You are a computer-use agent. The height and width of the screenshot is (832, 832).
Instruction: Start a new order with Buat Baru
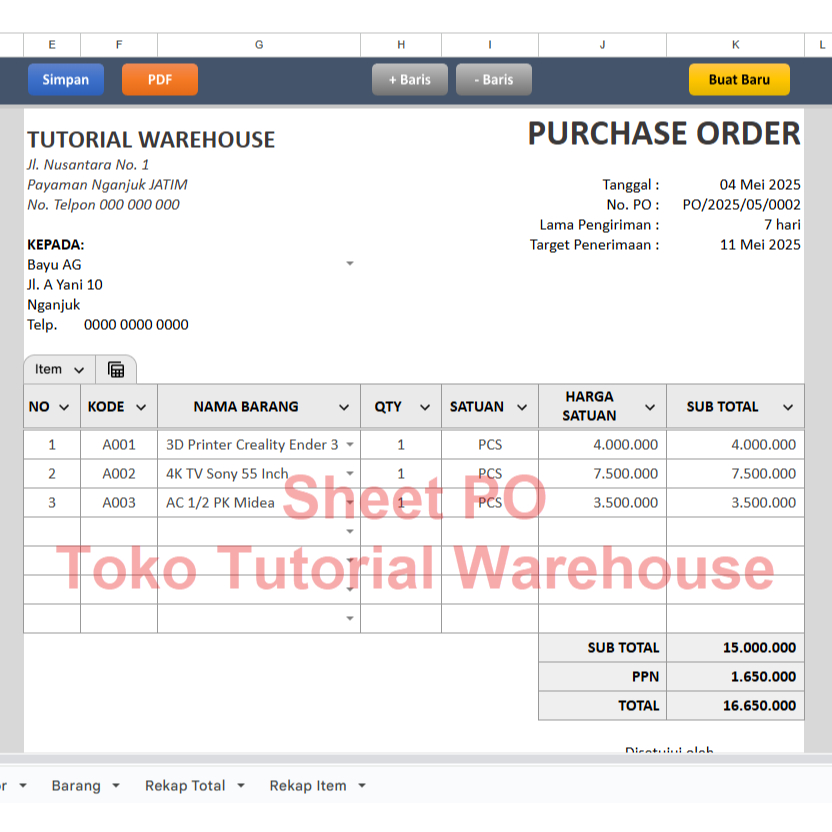[x=739, y=78]
